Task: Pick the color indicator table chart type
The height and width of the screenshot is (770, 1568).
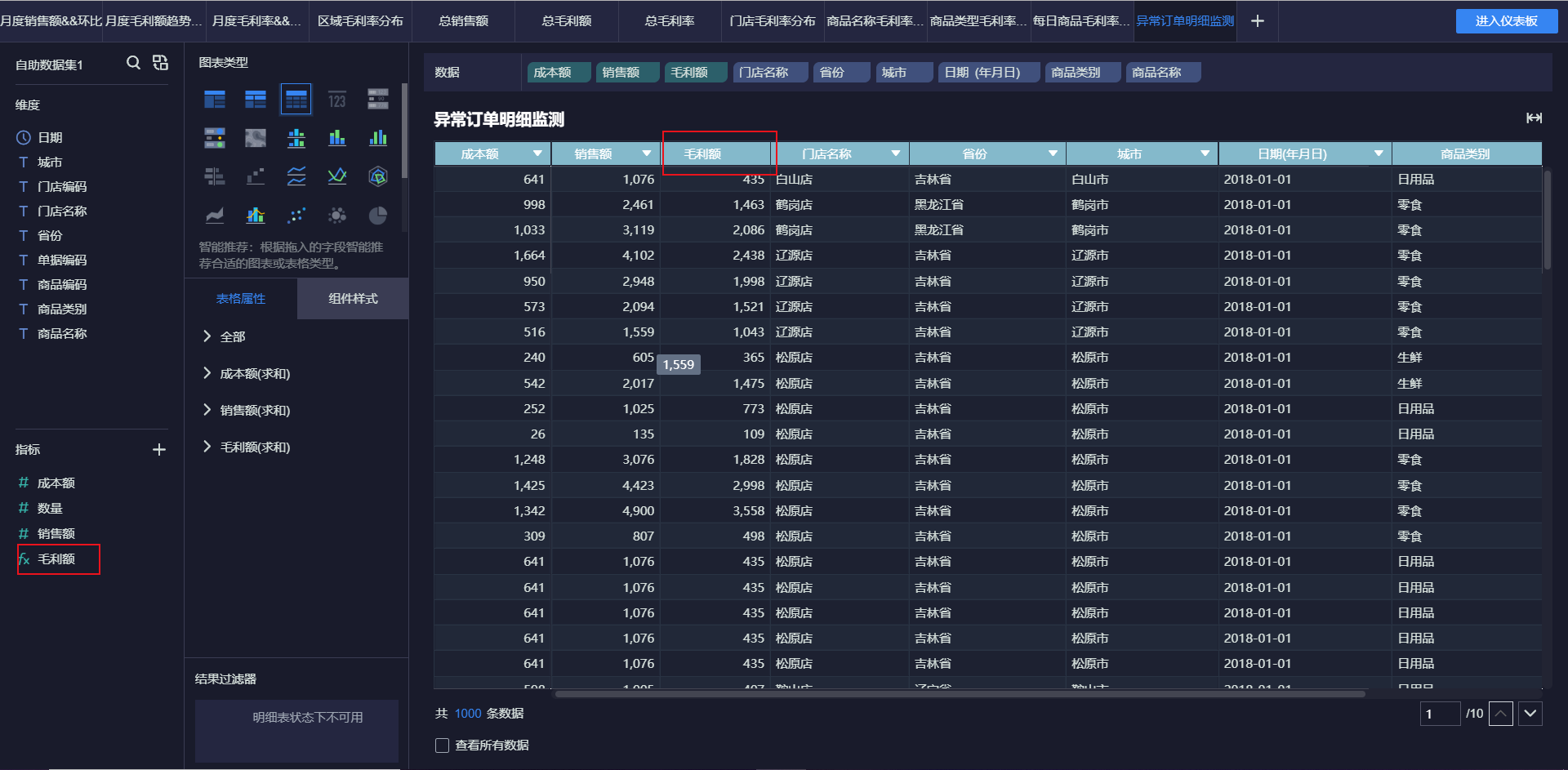Action: pyautogui.click(x=215, y=138)
